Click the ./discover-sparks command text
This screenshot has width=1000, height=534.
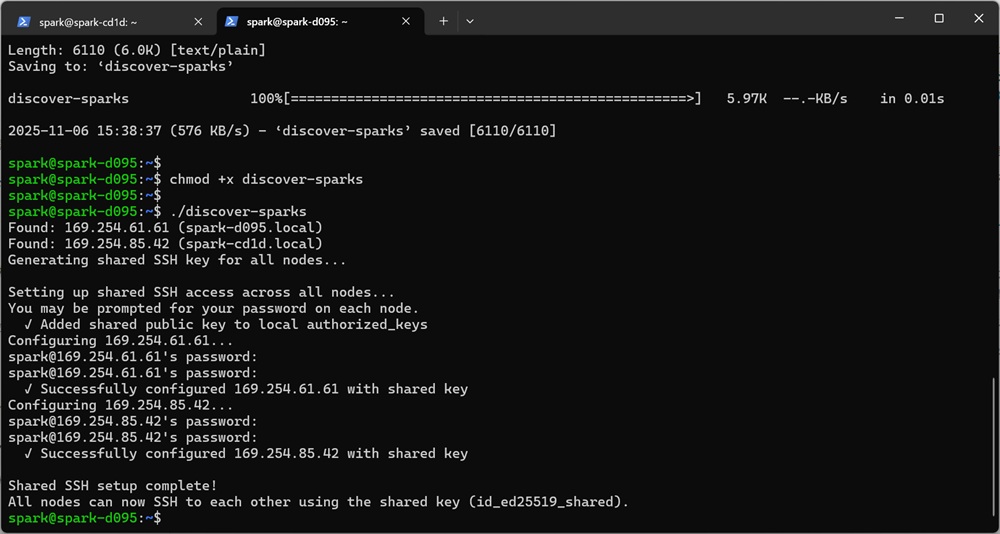[x=238, y=211]
